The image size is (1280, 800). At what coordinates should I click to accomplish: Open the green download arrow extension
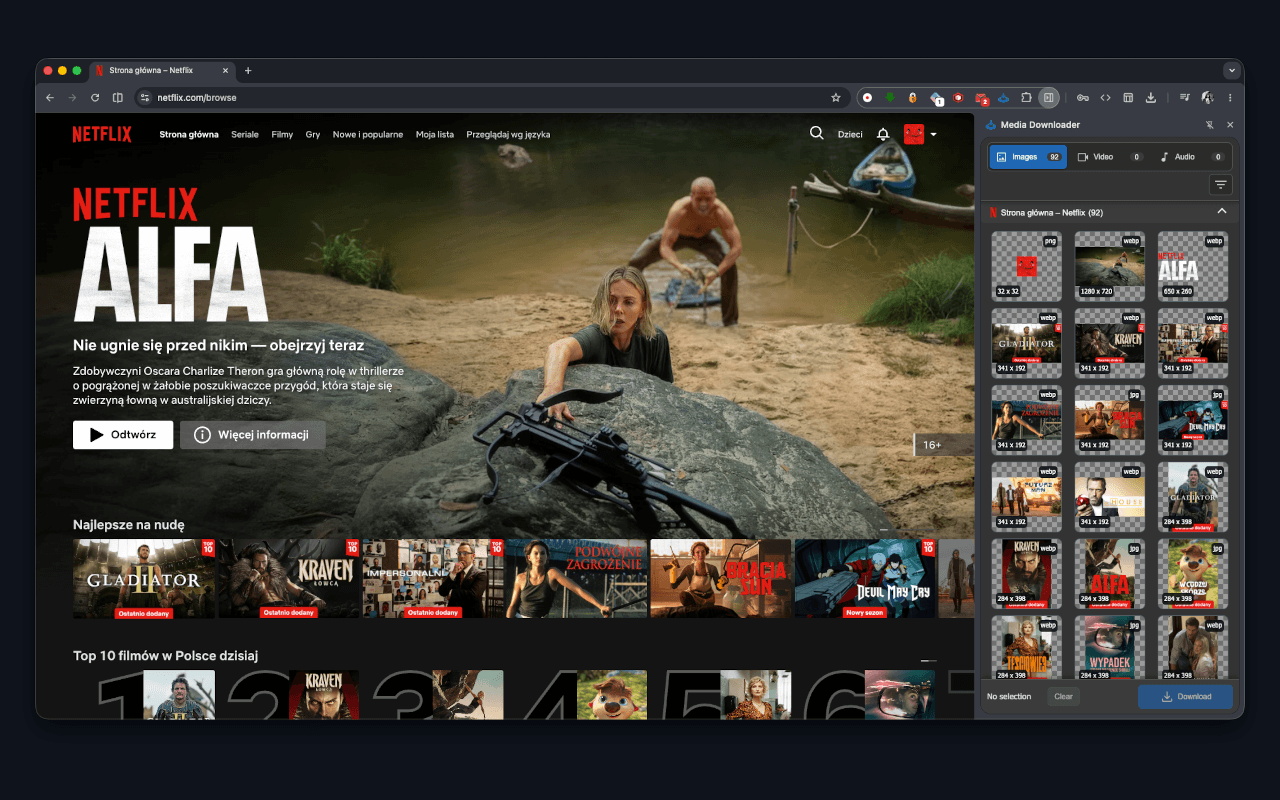[x=890, y=97]
